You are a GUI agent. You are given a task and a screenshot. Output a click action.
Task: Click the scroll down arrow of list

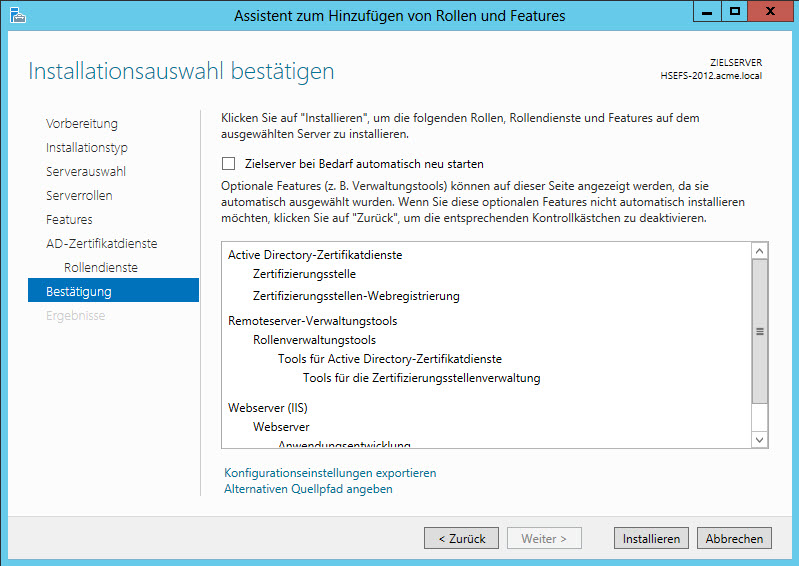[759, 440]
